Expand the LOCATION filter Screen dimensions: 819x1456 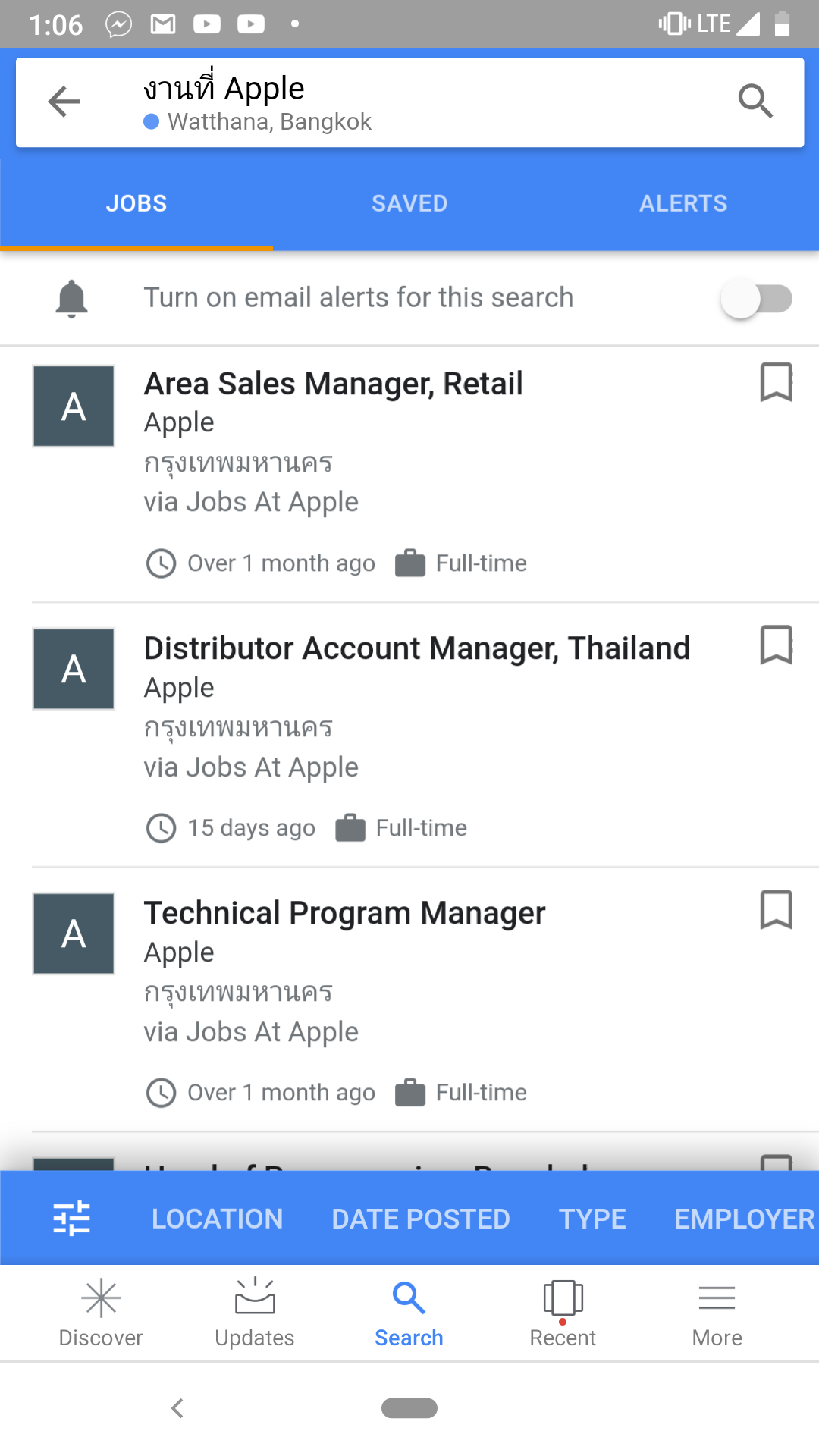(217, 1219)
